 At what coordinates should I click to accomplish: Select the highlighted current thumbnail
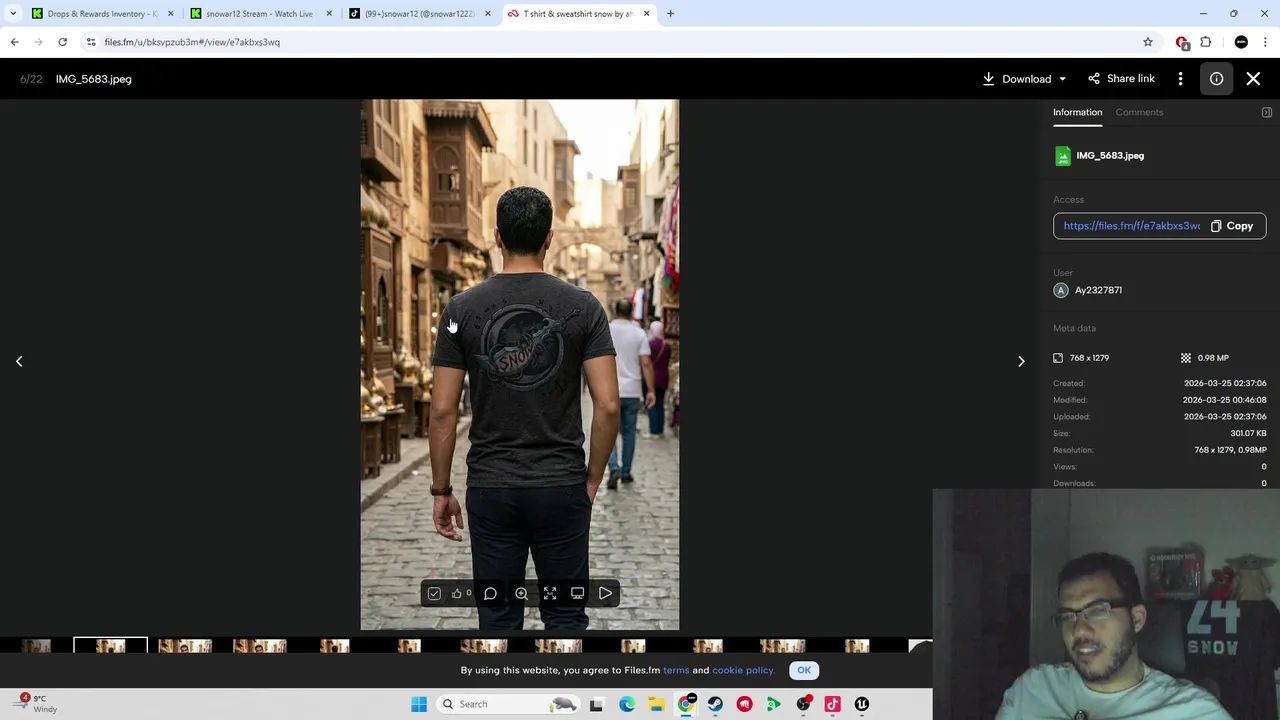110,645
